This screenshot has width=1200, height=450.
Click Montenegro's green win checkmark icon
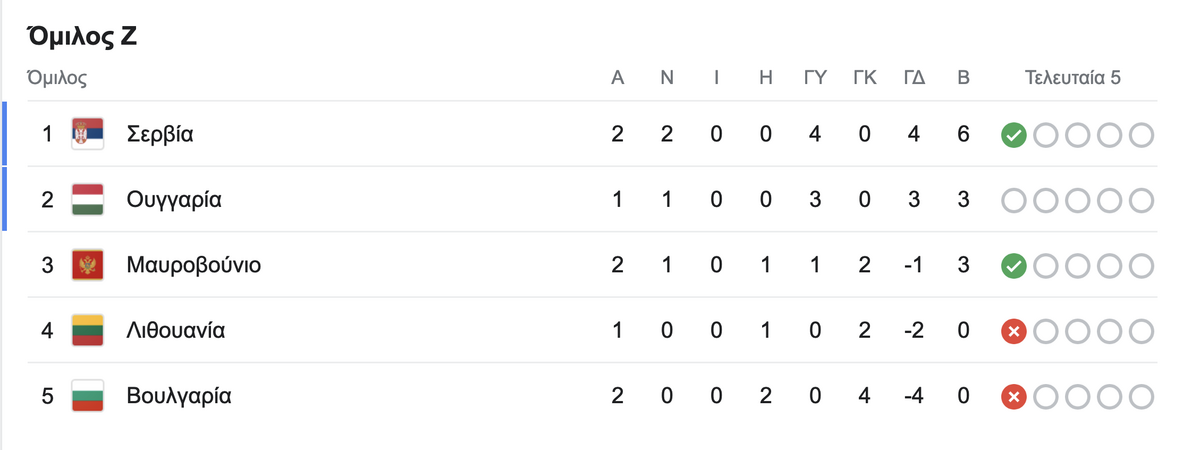point(1014,266)
